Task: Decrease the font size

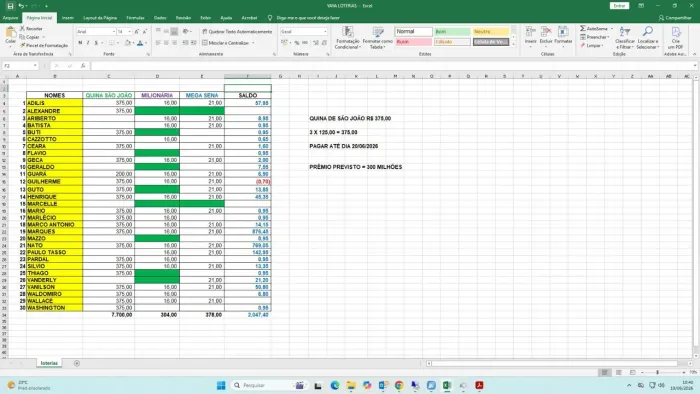Action: (x=145, y=32)
